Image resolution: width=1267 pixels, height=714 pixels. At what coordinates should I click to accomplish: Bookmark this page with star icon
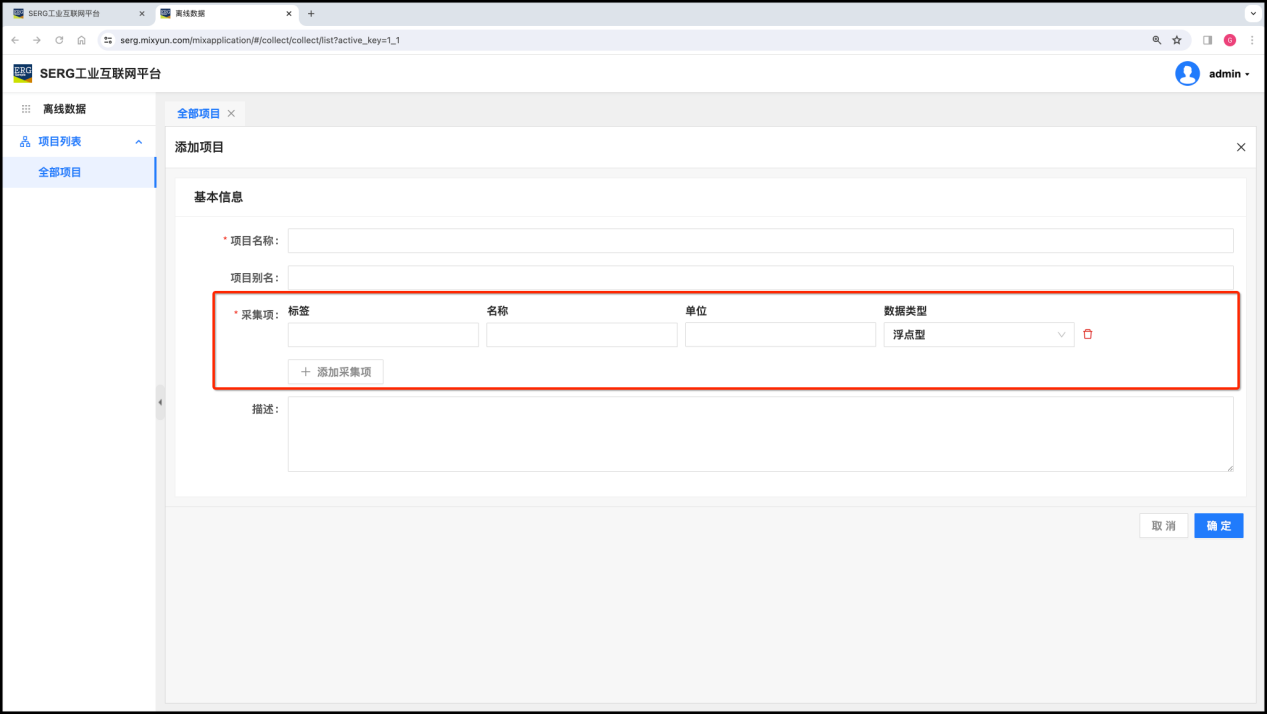point(1177,40)
